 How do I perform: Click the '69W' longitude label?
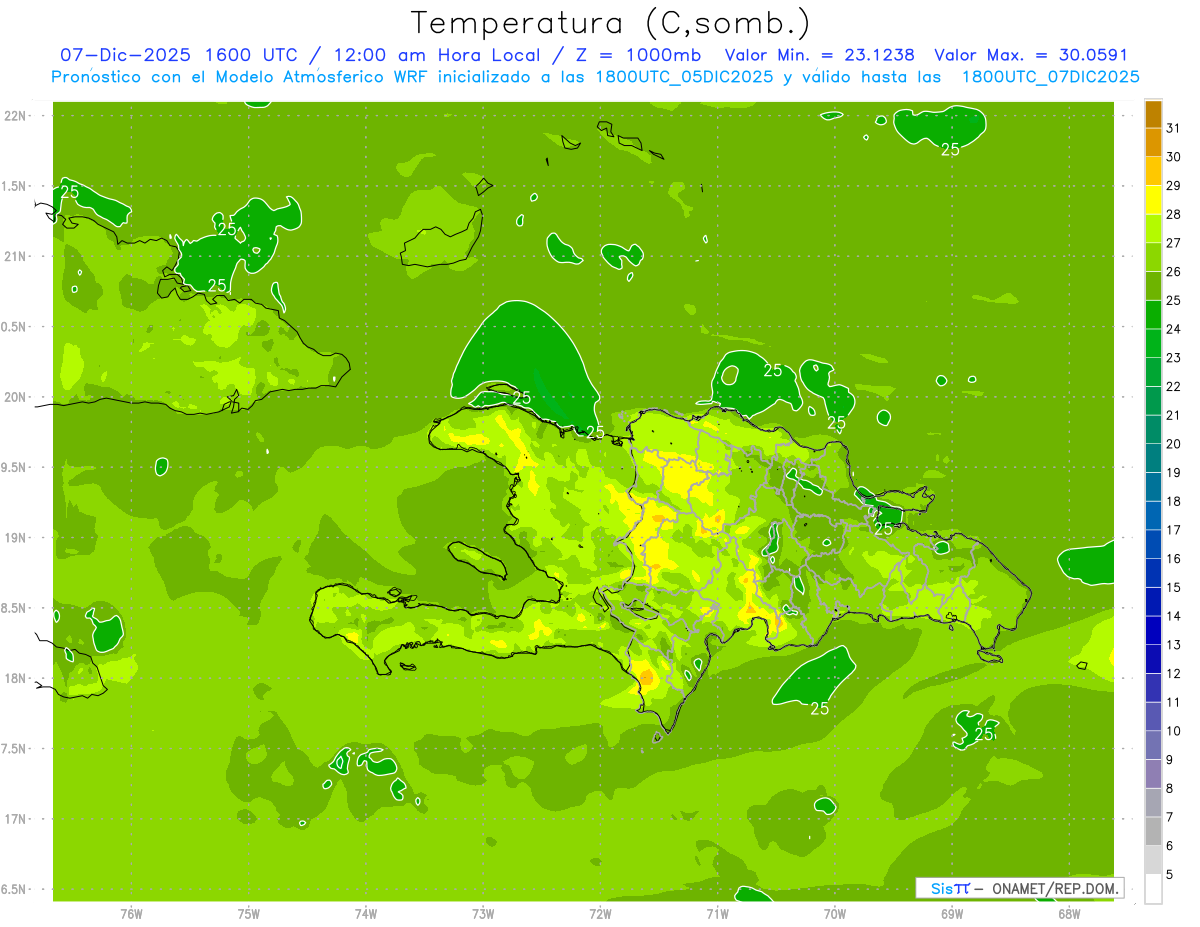click(x=951, y=913)
